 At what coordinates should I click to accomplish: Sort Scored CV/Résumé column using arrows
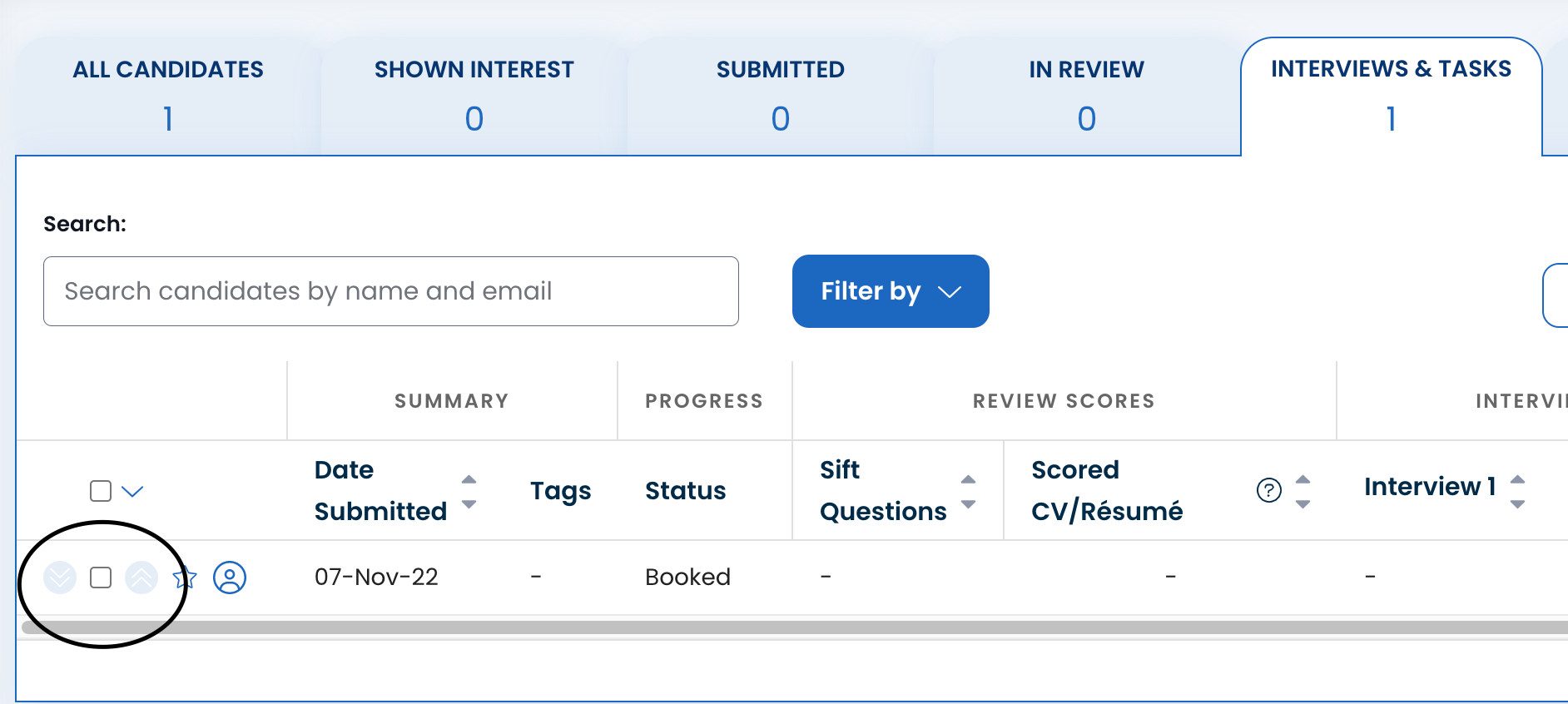(1303, 491)
